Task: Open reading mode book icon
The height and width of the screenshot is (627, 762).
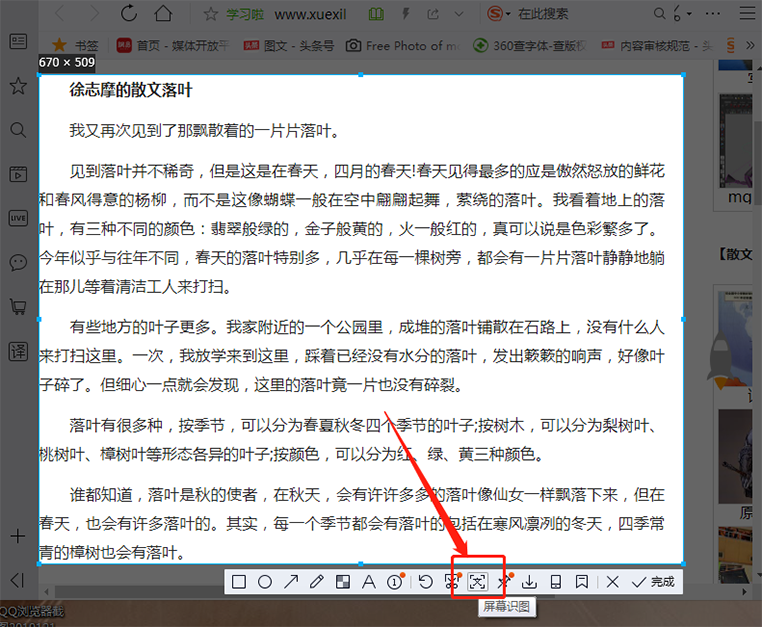Action: pos(376,14)
